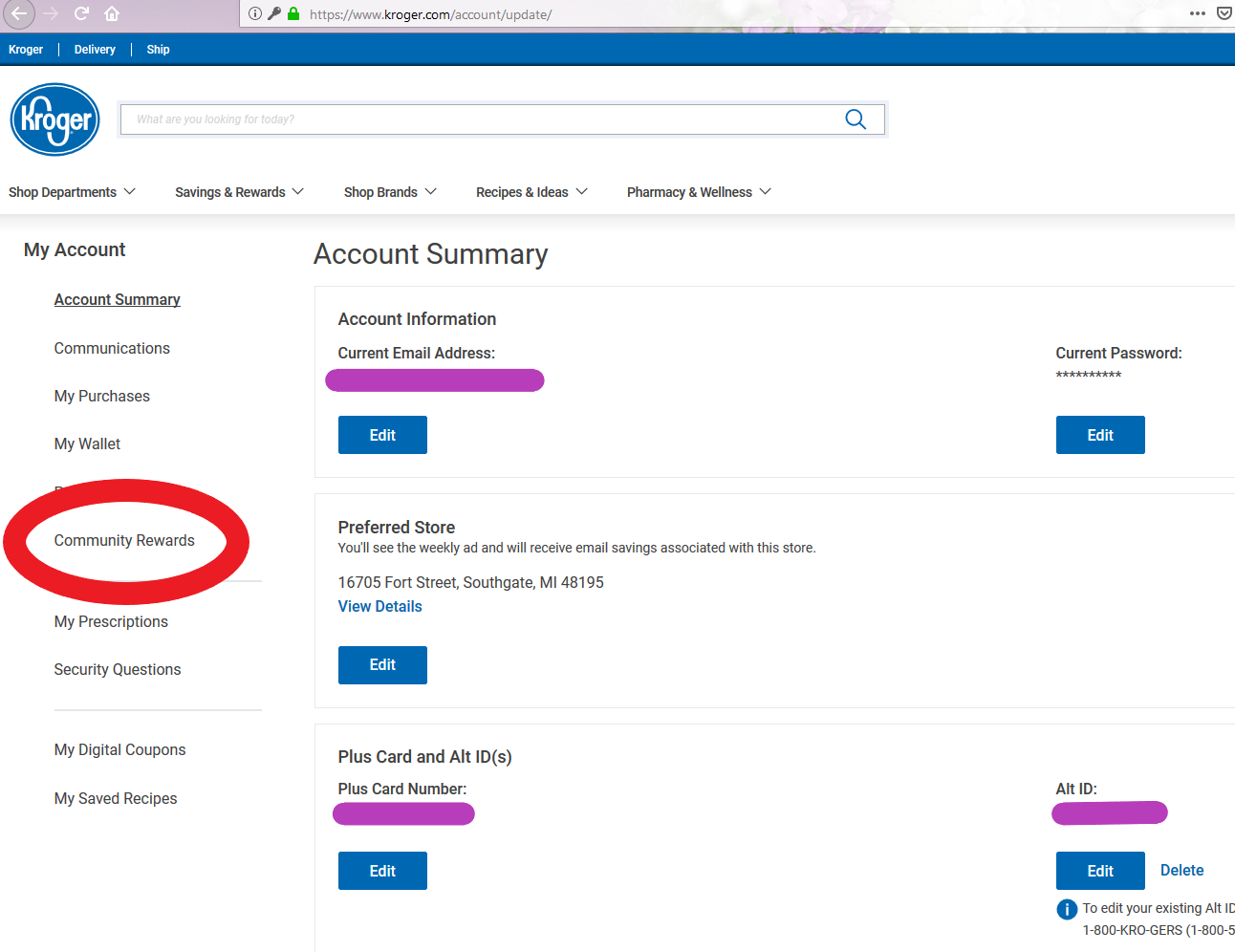Edit the Alt ID
1235x952 pixels.
pyautogui.click(x=1100, y=871)
